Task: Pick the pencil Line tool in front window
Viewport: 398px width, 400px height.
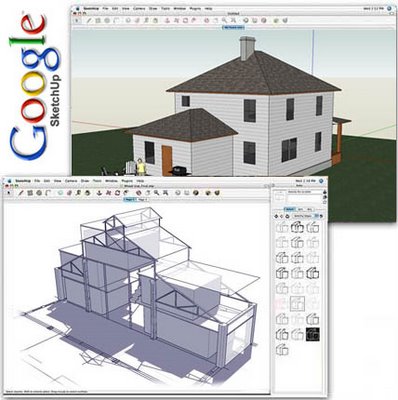Action: 21,193
